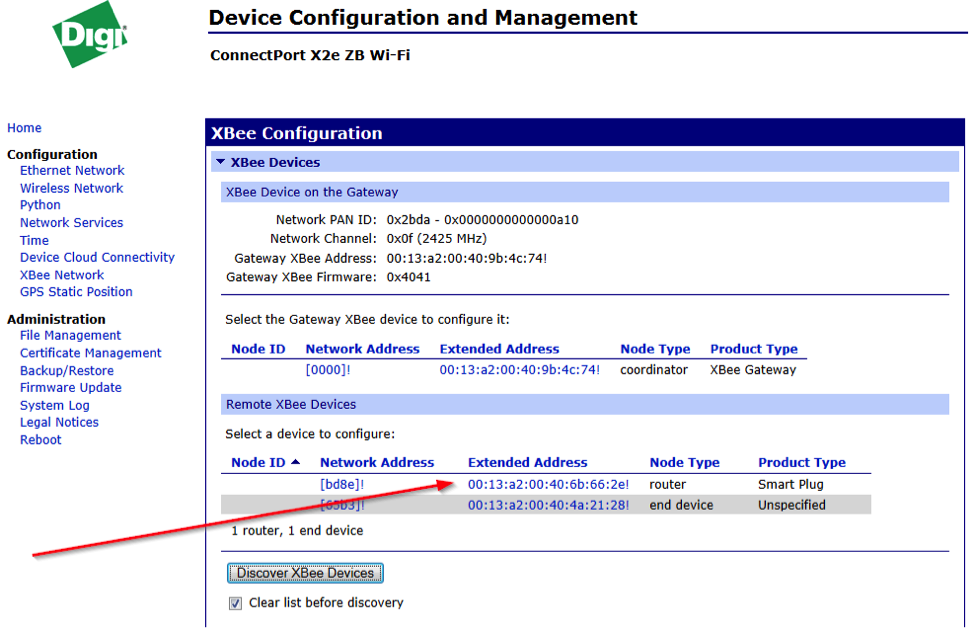Toggle Clear list before discovery checkbox

pos(235,603)
